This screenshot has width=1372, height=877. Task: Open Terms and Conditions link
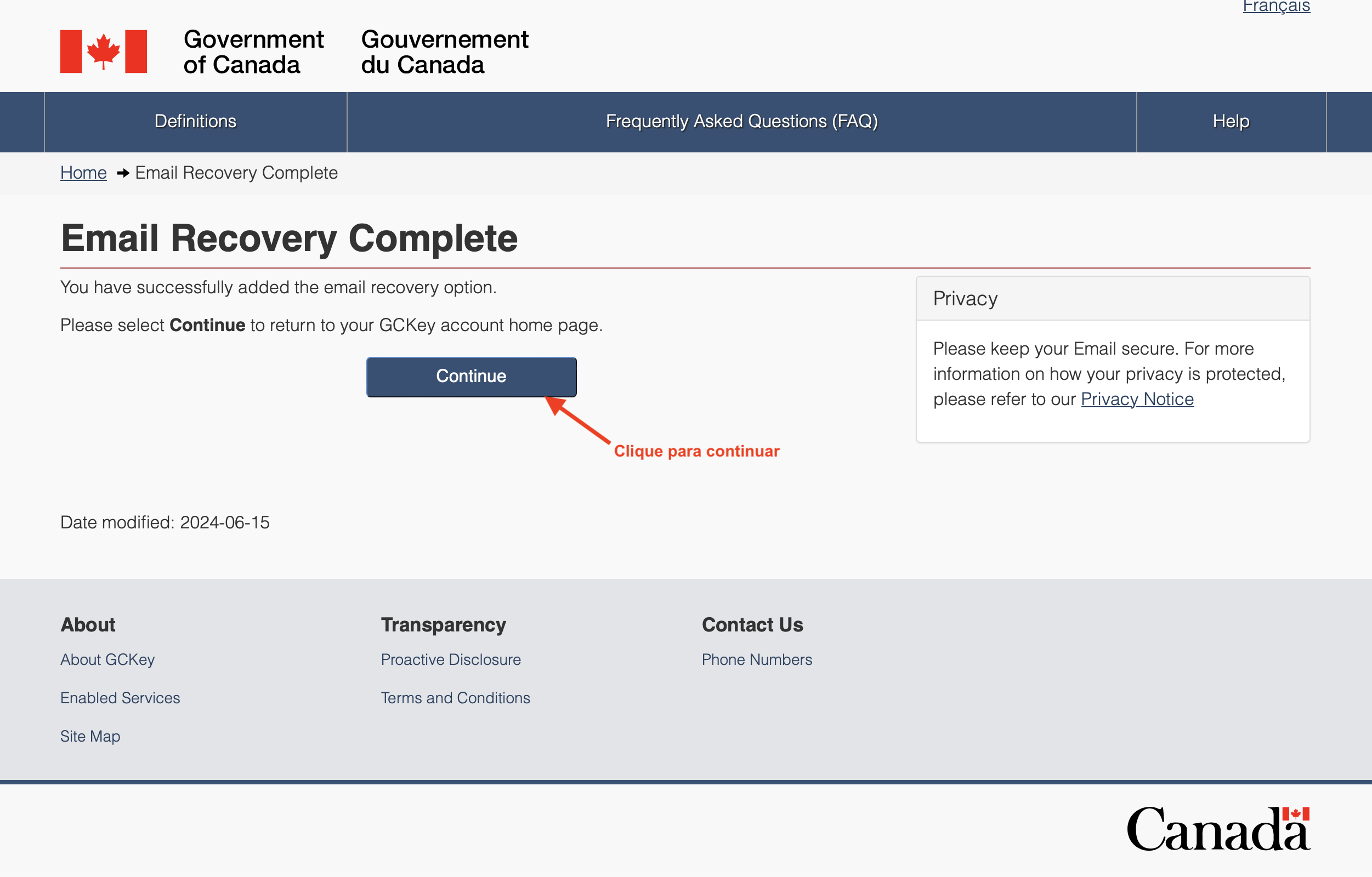point(455,698)
